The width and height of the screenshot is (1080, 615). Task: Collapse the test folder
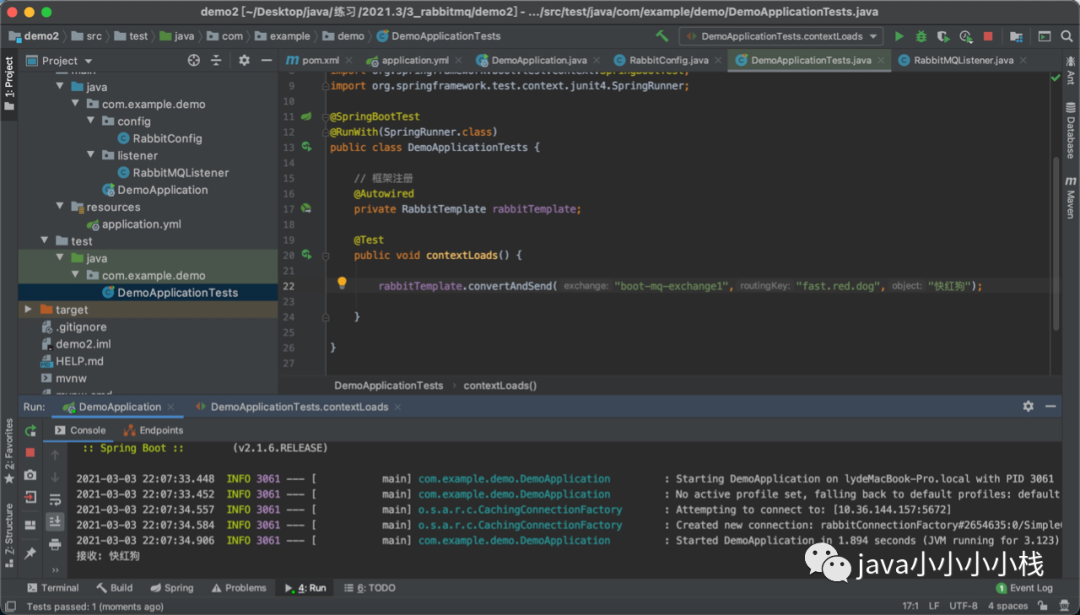click(x=45, y=240)
